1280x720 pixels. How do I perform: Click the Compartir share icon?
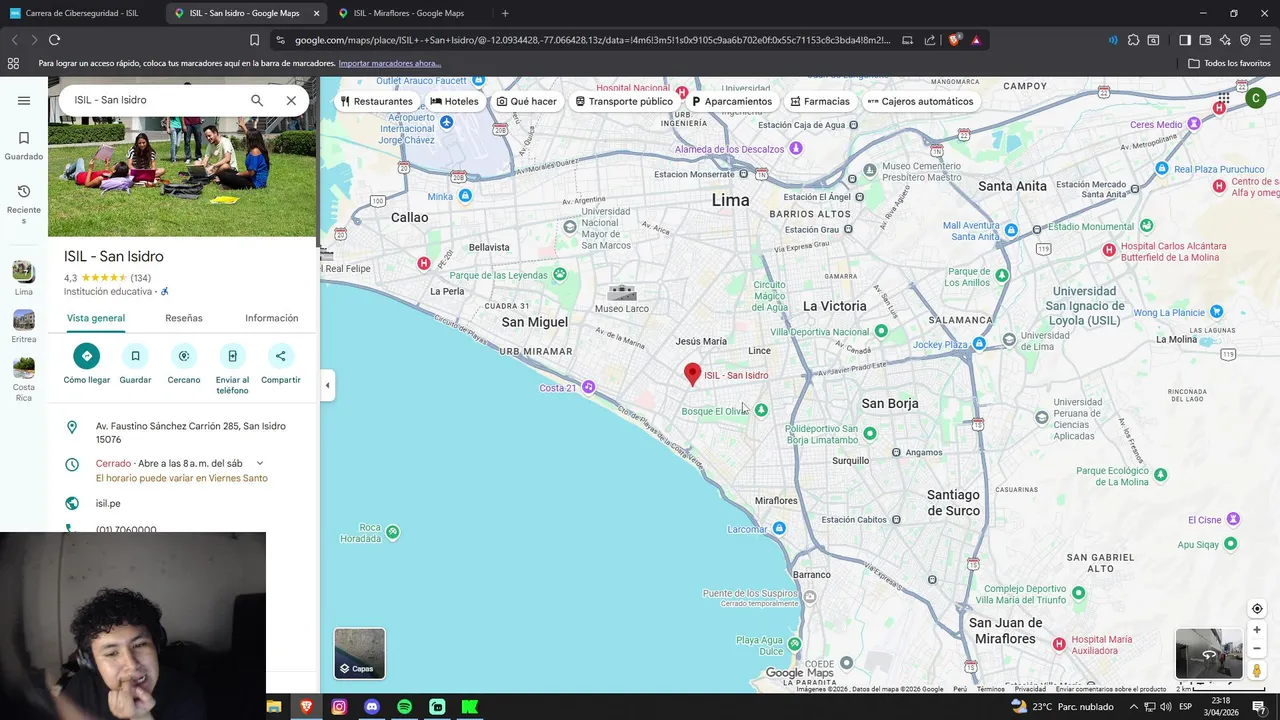click(280, 356)
